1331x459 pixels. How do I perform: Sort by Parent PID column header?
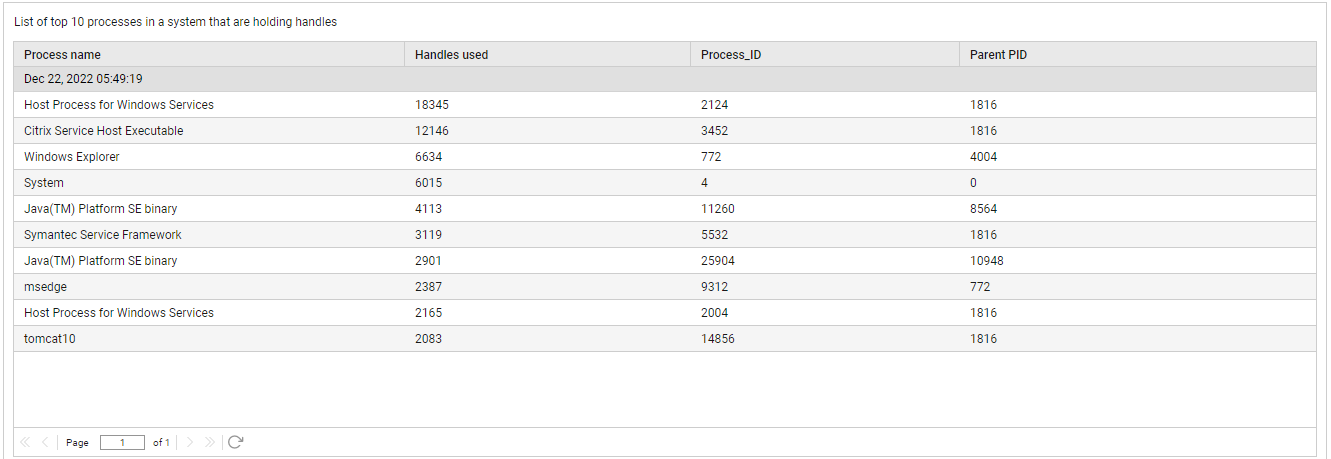click(x=1138, y=55)
